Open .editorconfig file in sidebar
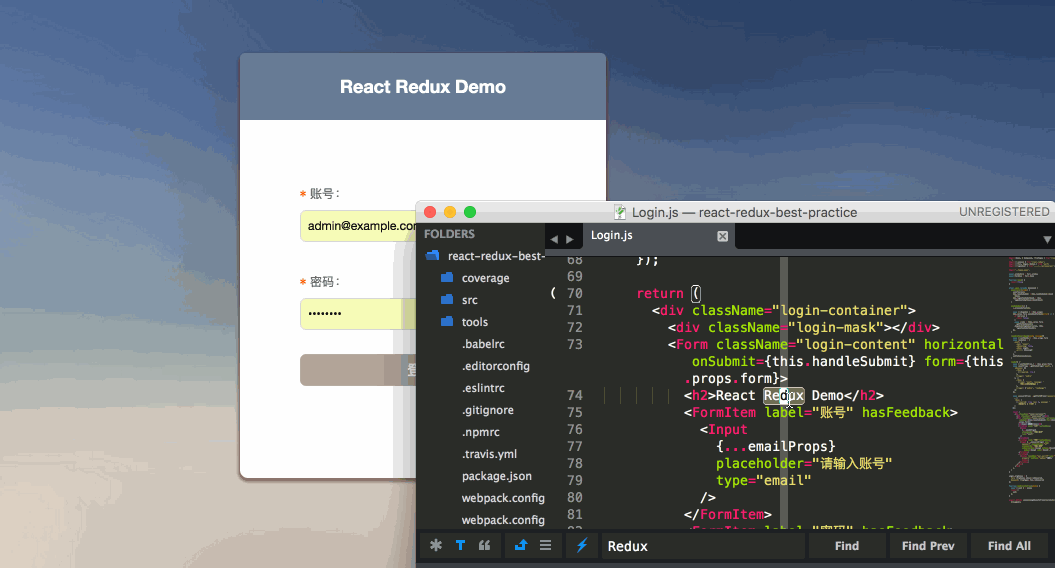The width and height of the screenshot is (1055, 568). (496, 366)
